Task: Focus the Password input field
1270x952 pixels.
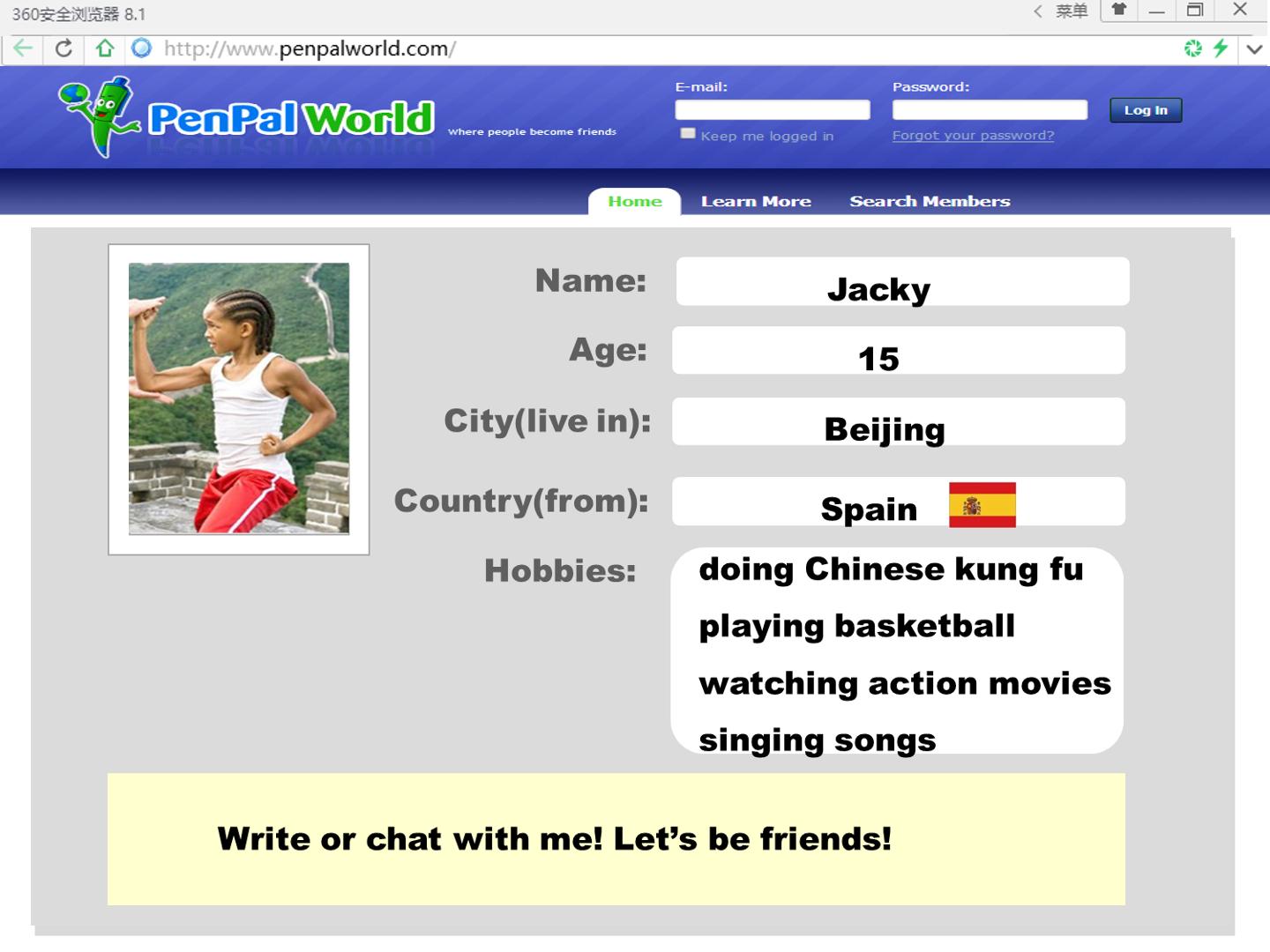Action: 990,109
